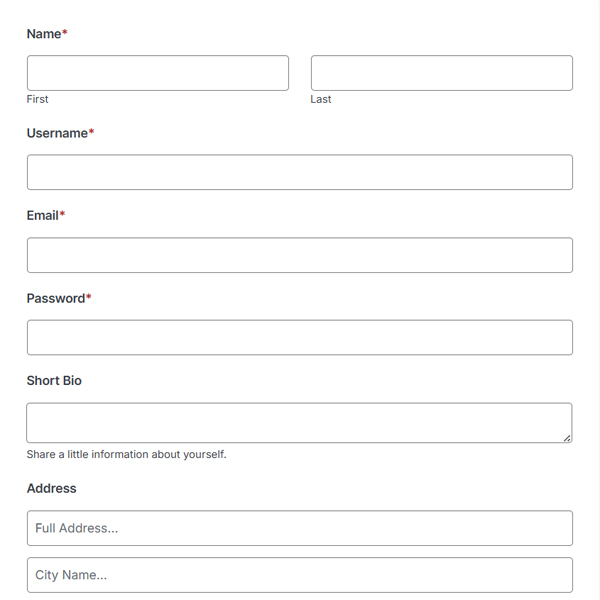The height and width of the screenshot is (600, 600).
Task: Click the red asterisk beside Password
Action: [88, 297]
